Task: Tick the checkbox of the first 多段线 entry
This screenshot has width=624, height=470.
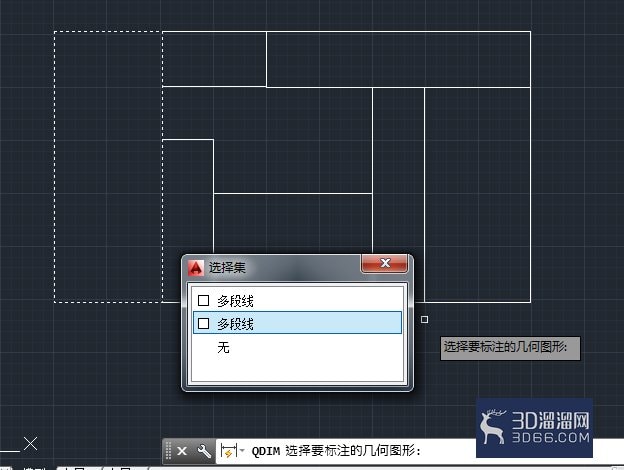Action: click(203, 300)
